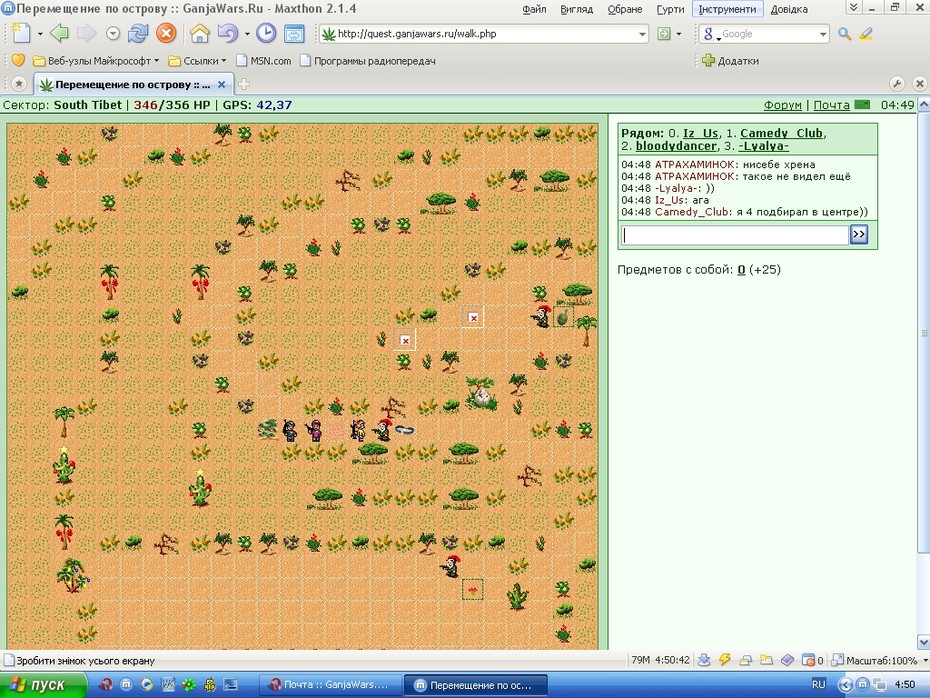Toggle full screen view icon
Viewport: 930px width, 698px height.
click(294, 34)
